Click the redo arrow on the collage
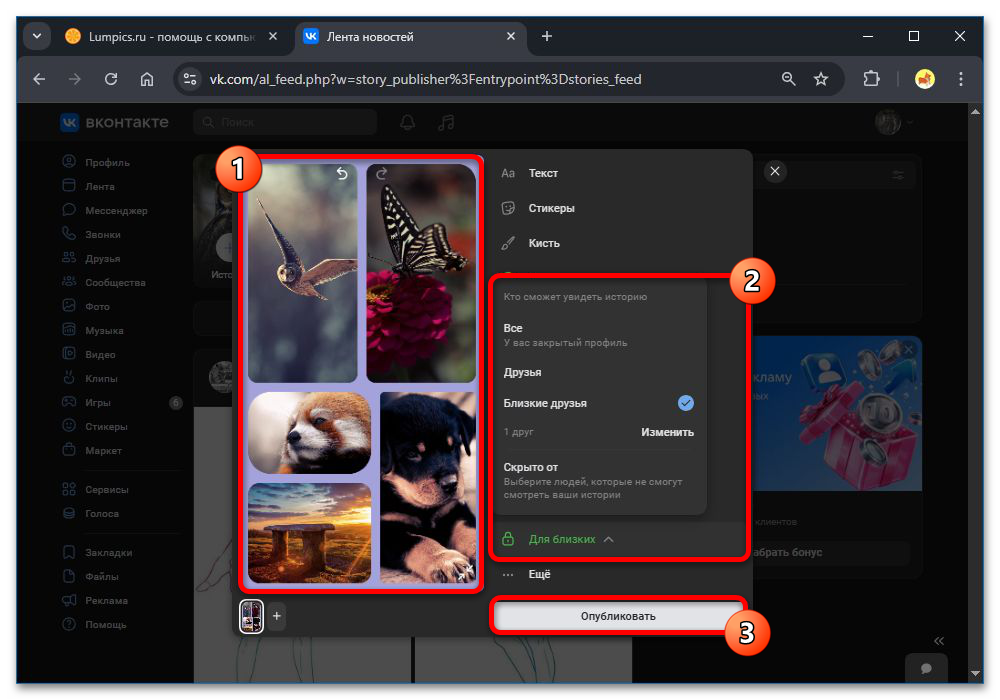 [381, 174]
